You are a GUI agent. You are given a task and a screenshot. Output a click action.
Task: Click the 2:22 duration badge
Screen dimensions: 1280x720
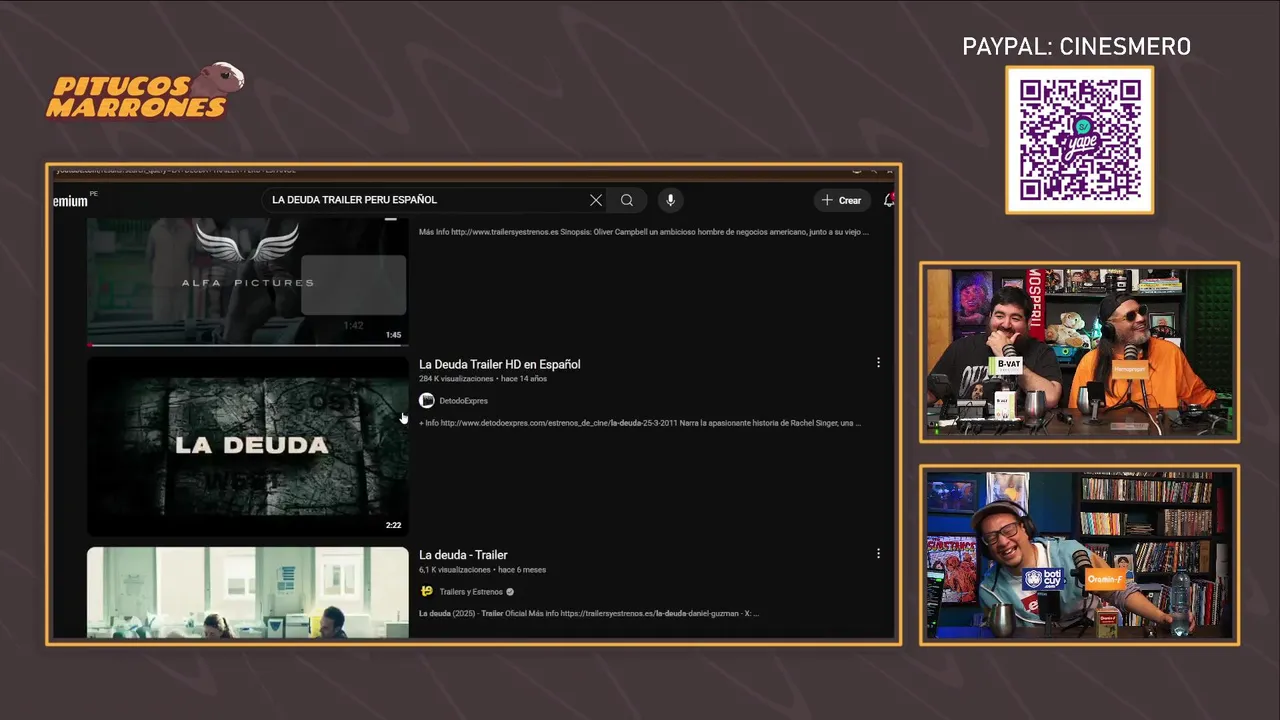coord(394,525)
